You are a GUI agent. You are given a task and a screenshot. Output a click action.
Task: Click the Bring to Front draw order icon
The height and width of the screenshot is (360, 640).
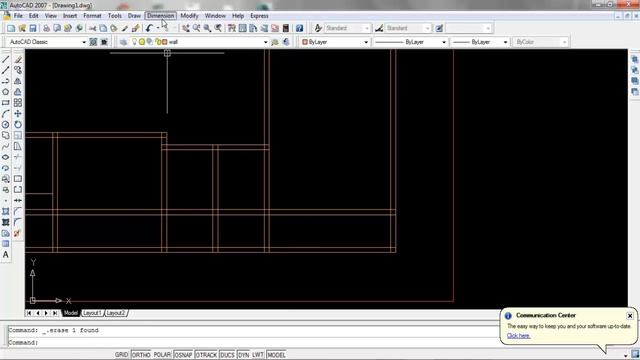tap(635, 60)
